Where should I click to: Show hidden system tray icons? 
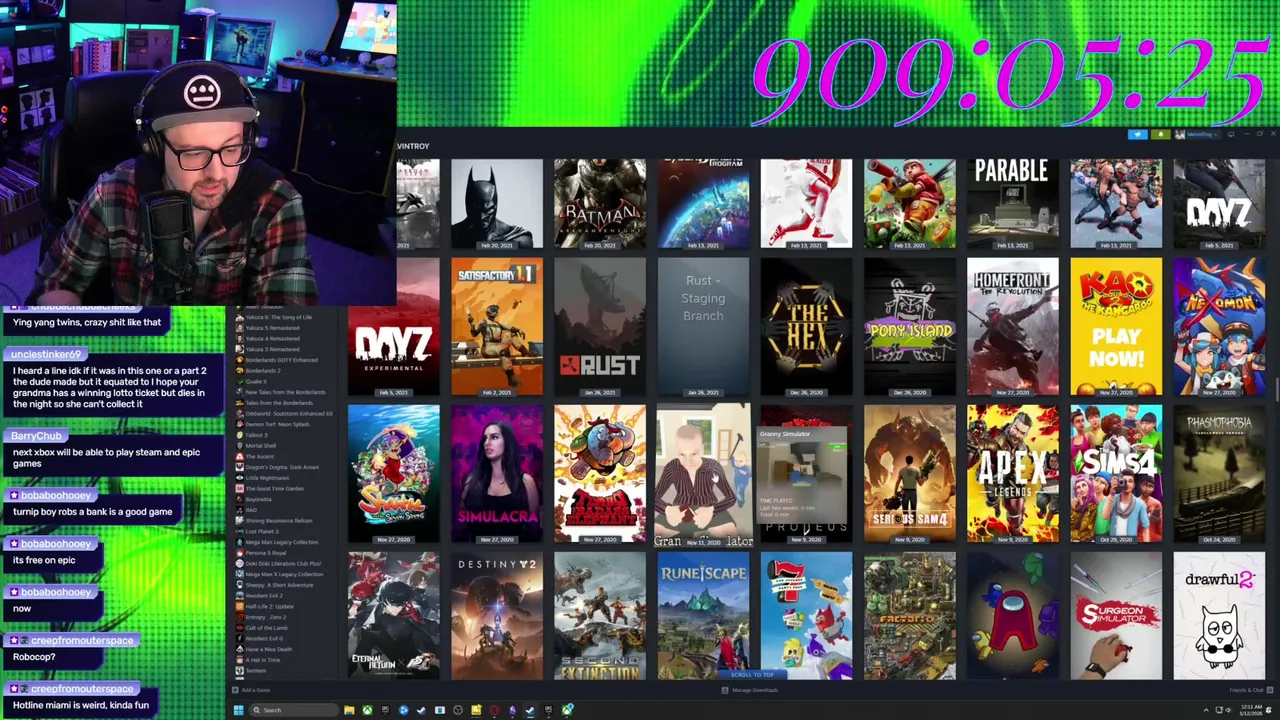(1205, 710)
